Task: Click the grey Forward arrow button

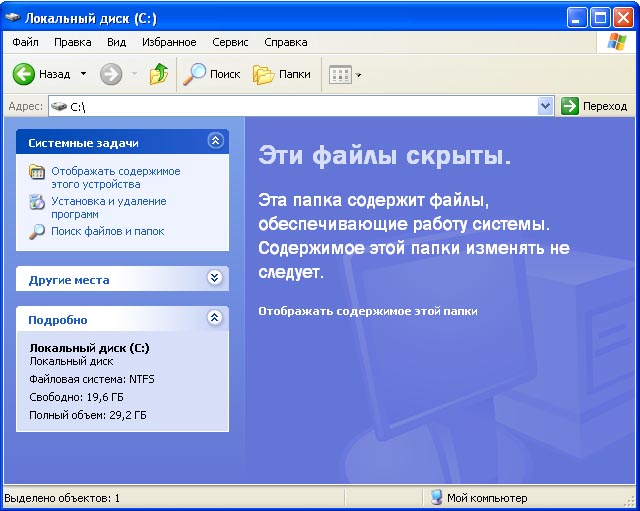Action: coord(111,74)
